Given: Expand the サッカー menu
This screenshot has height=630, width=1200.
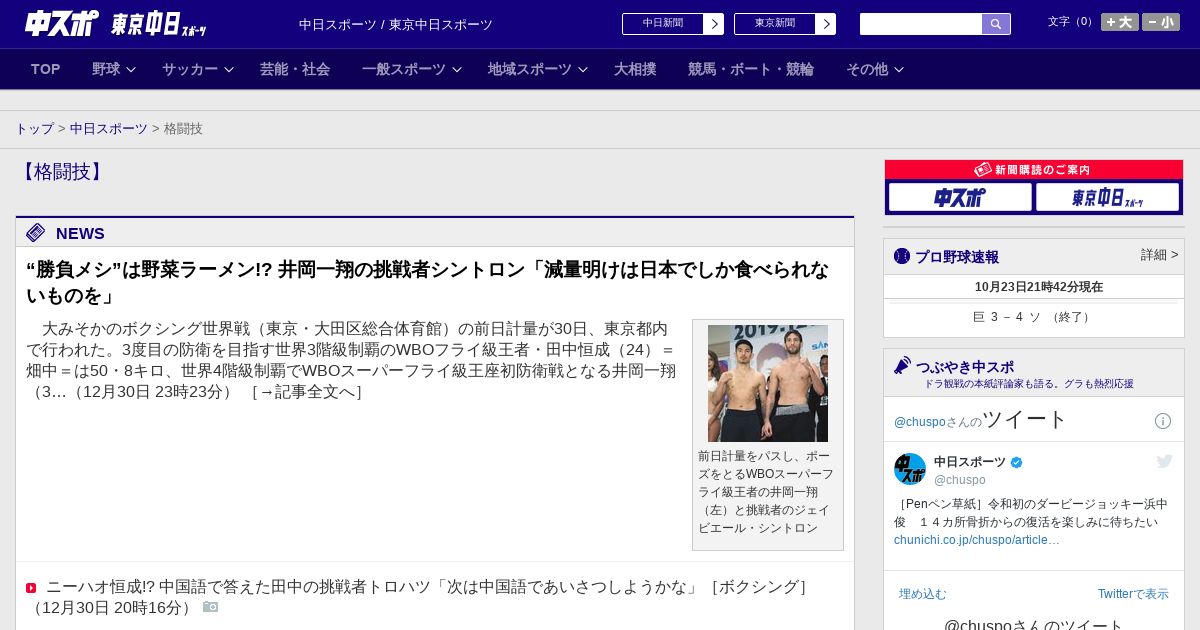Looking at the screenshot, I should 198,69.
